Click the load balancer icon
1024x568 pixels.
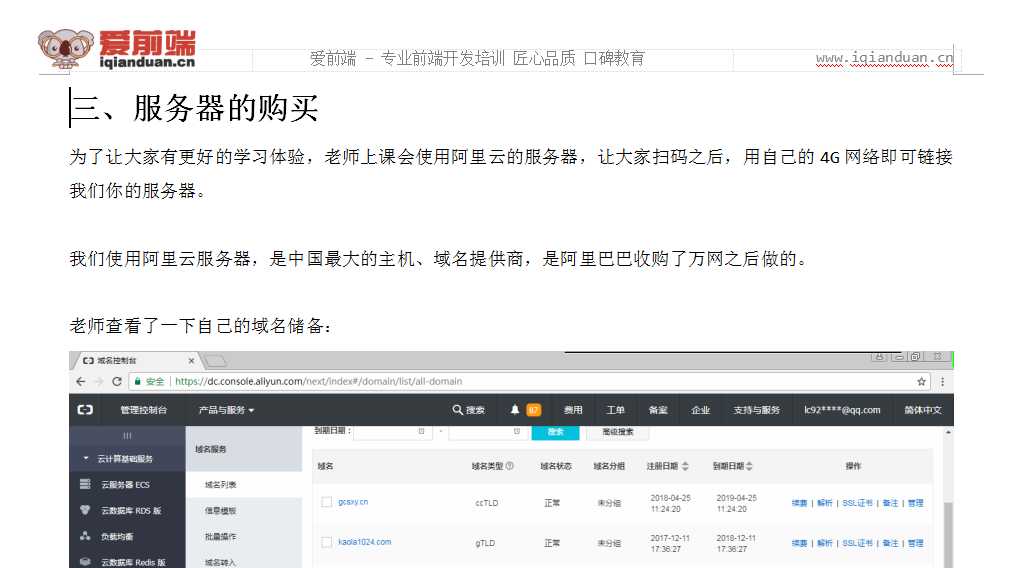point(85,536)
